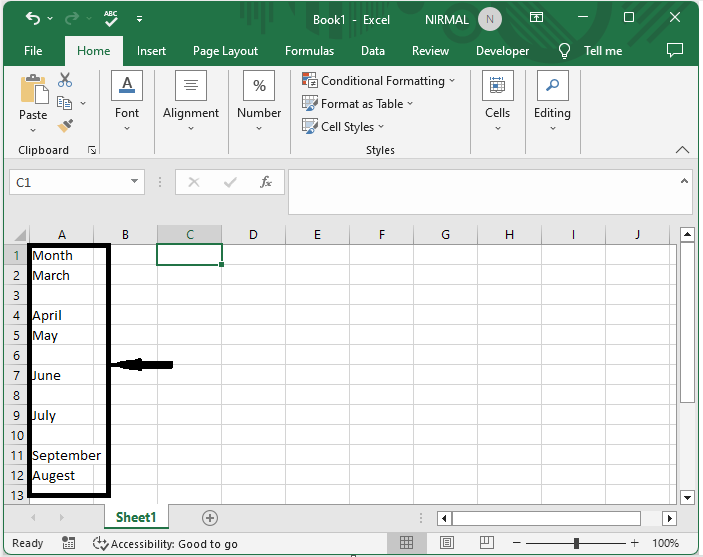Click the Copy icon
This screenshot has height=557, width=703.
click(64, 103)
